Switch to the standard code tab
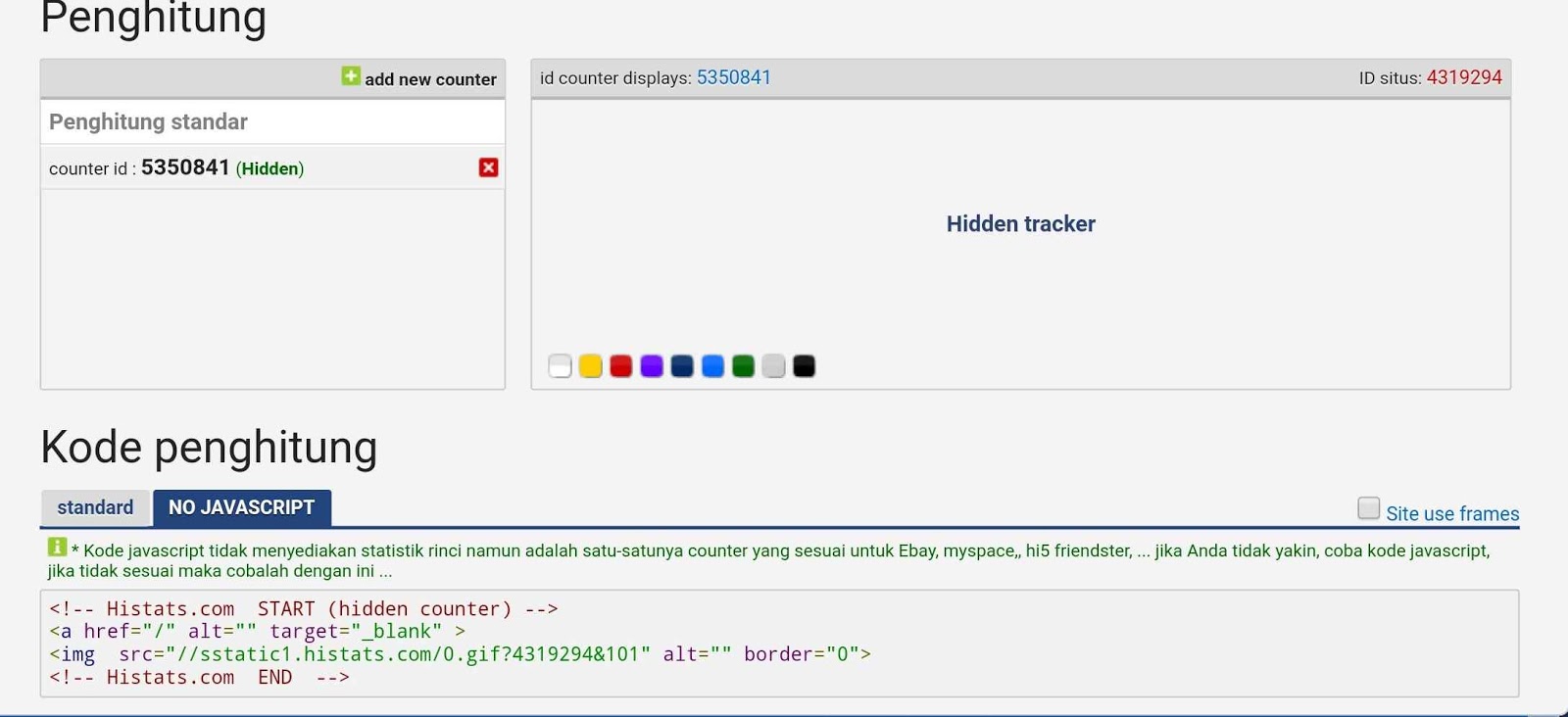The width and height of the screenshot is (1568, 717). click(x=95, y=507)
